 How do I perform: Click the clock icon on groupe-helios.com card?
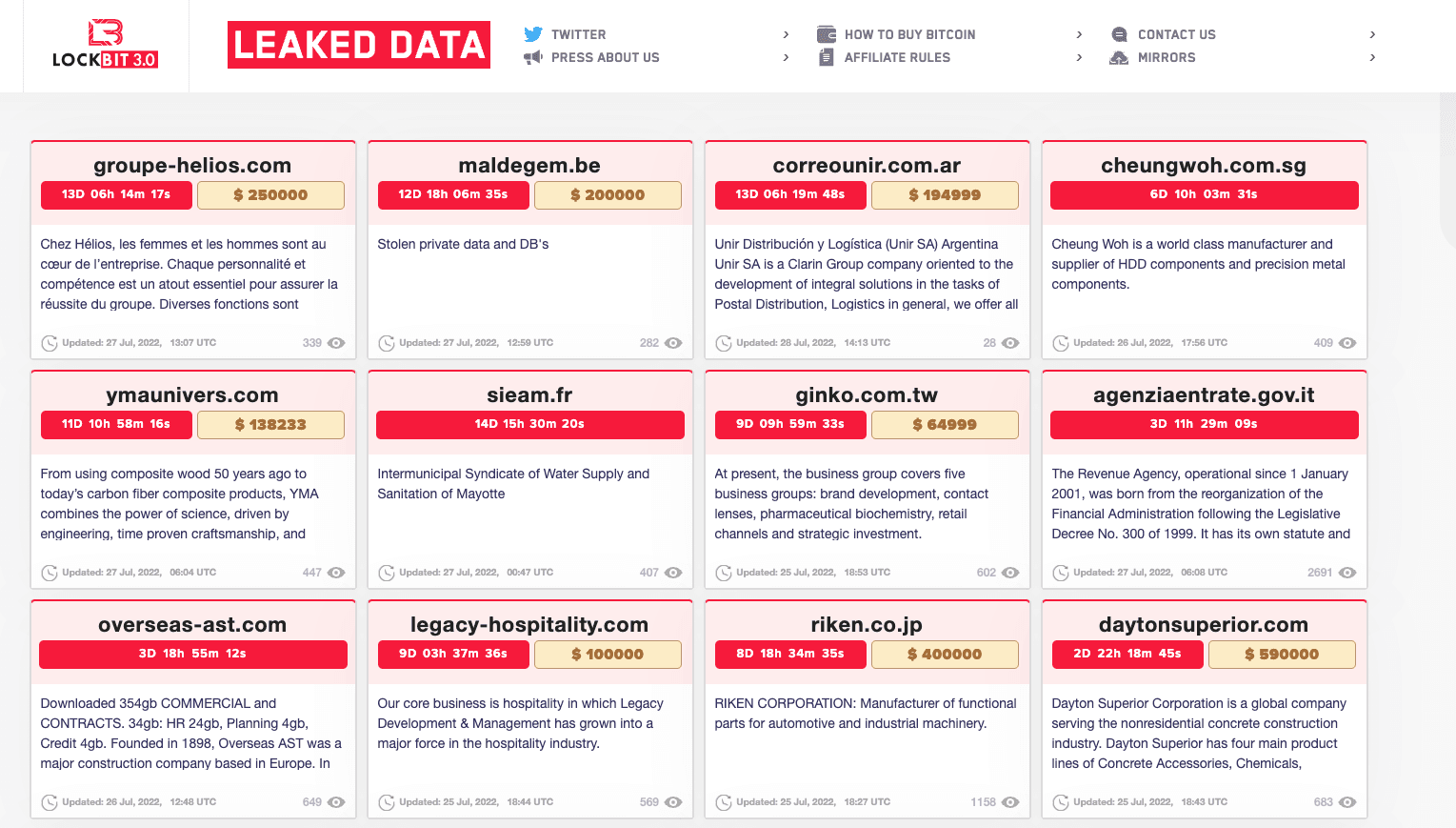[50, 343]
